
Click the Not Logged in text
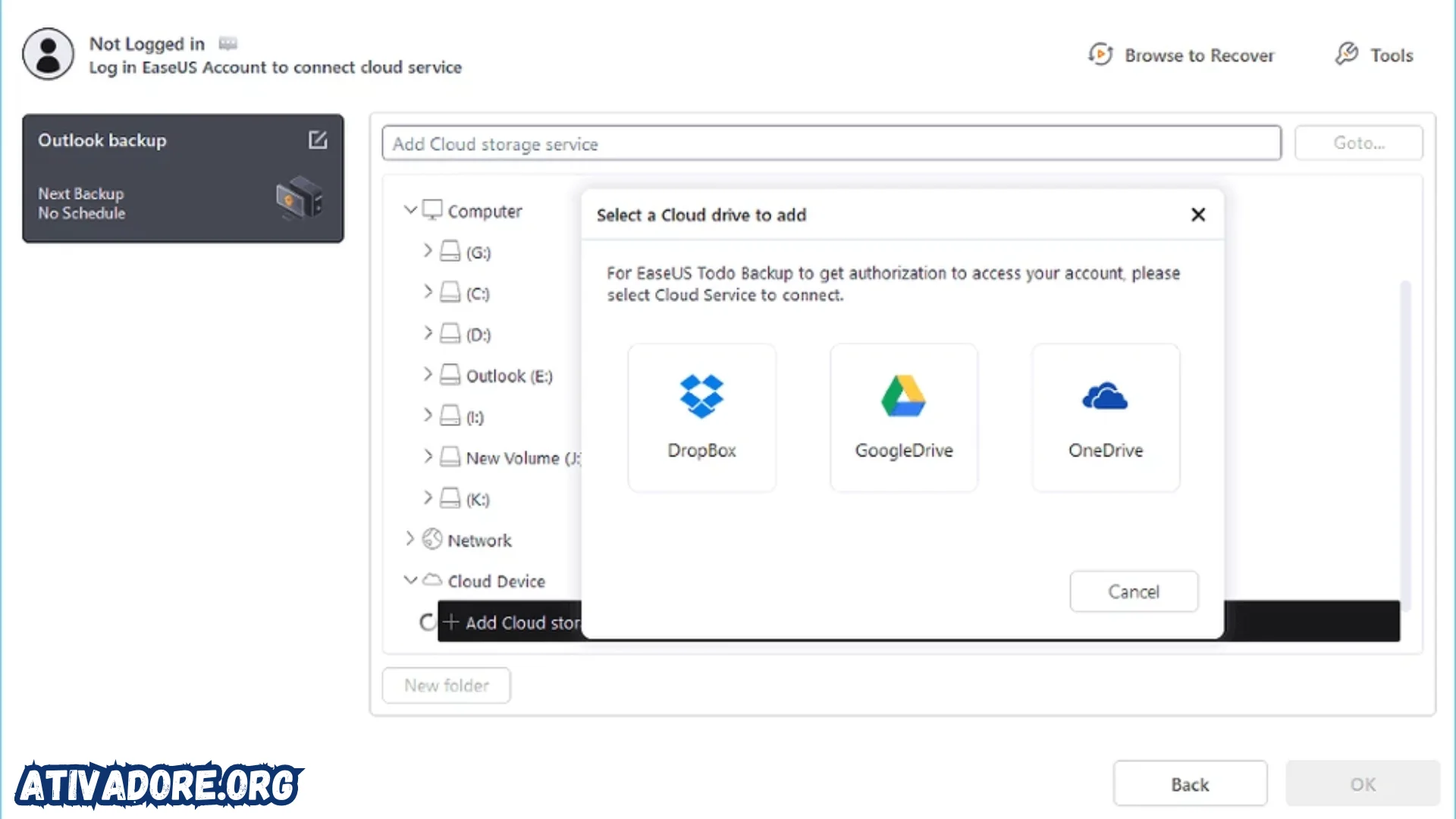click(146, 44)
